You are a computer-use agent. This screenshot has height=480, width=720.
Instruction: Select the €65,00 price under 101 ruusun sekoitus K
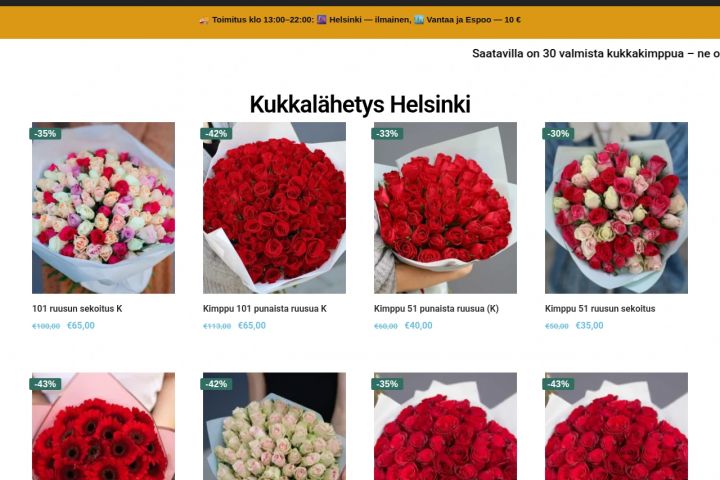click(81, 326)
